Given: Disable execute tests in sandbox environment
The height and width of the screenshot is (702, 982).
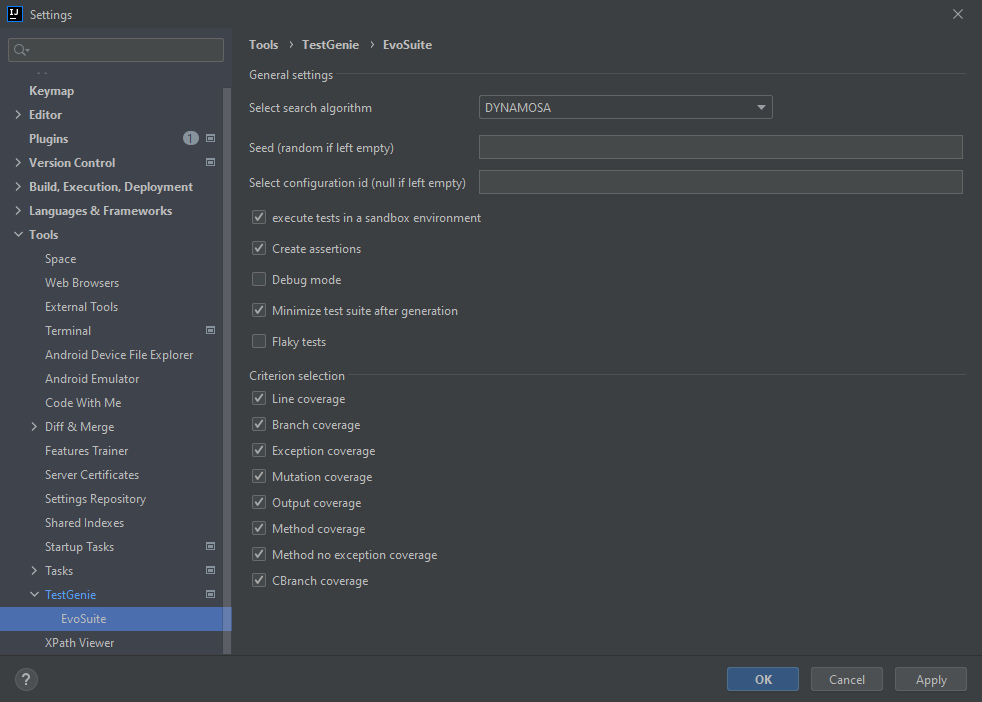Looking at the screenshot, I should tap(259, 217).
